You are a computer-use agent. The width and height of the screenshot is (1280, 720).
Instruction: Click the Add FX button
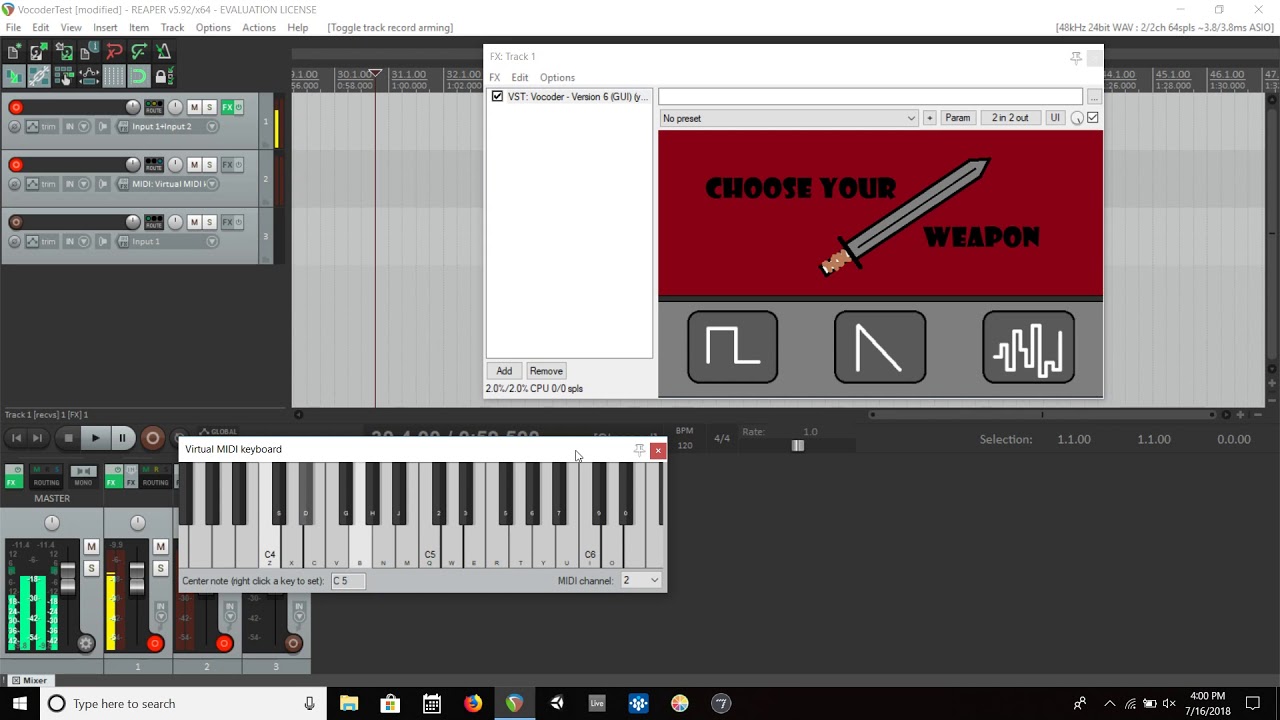tap(504, 371)
